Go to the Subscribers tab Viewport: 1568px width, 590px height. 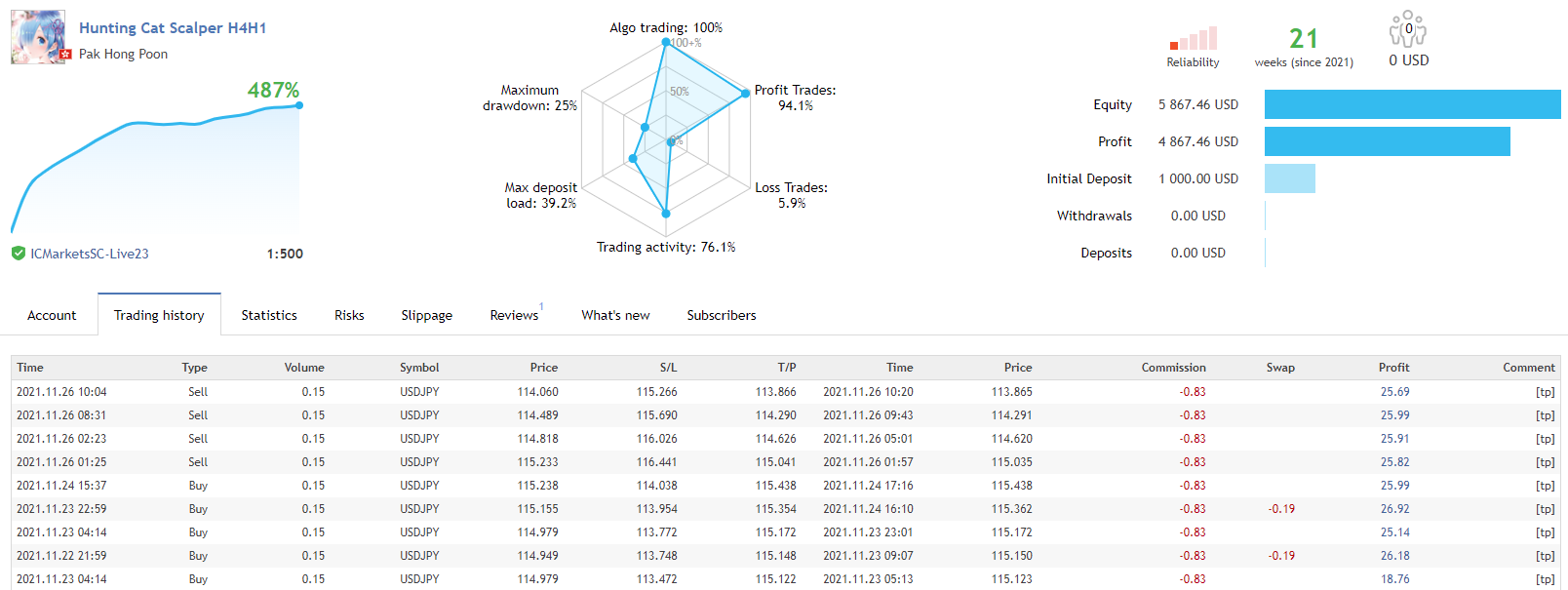click(x=722, y=315)
